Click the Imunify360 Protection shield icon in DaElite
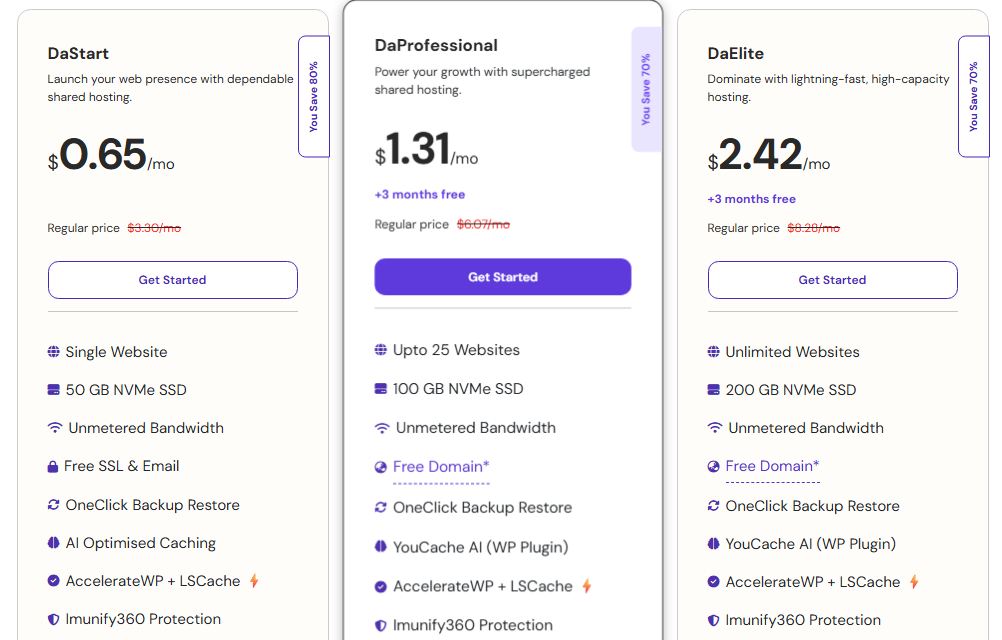 click(x=713, y=619)
